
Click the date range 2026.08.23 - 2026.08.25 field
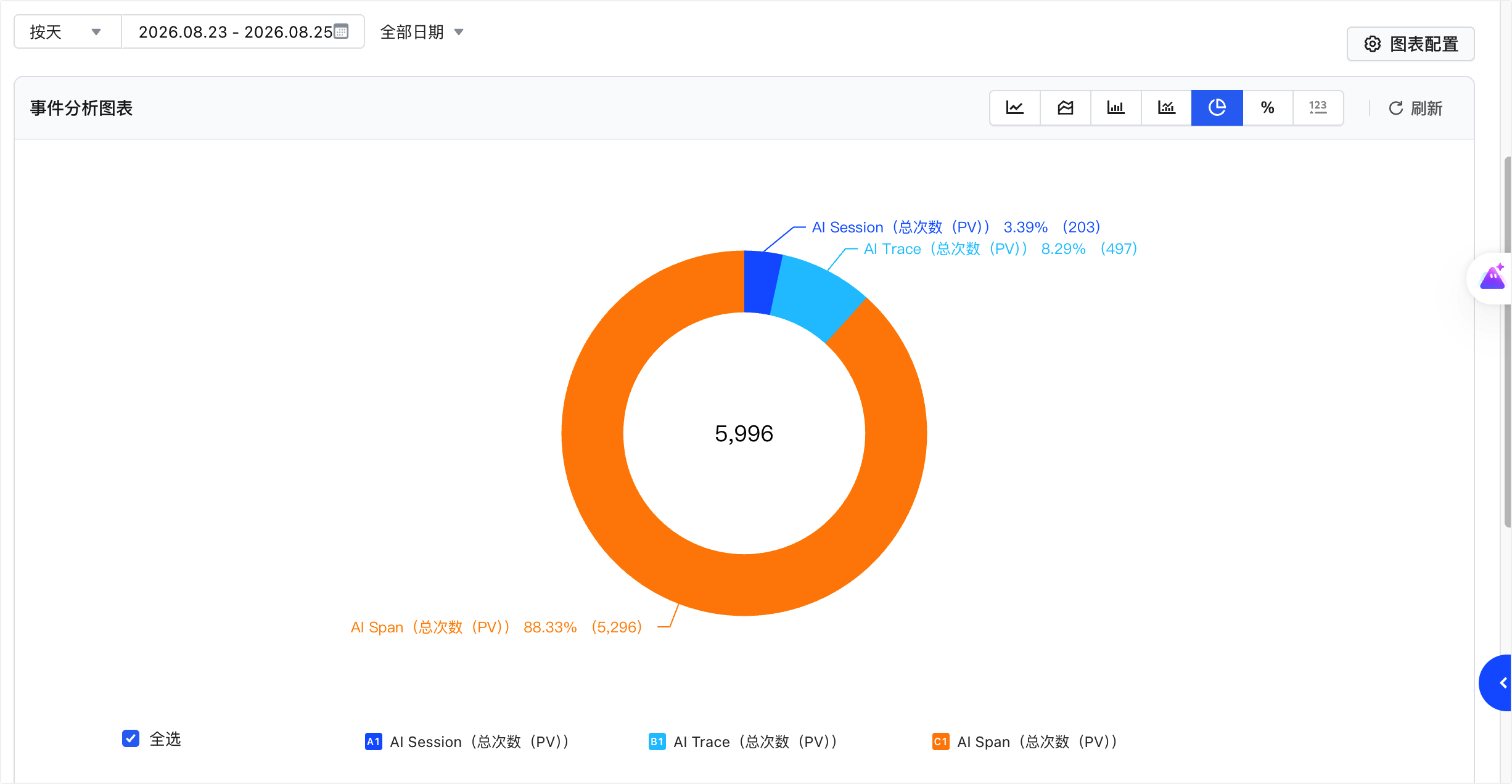[x=243, y=31]
